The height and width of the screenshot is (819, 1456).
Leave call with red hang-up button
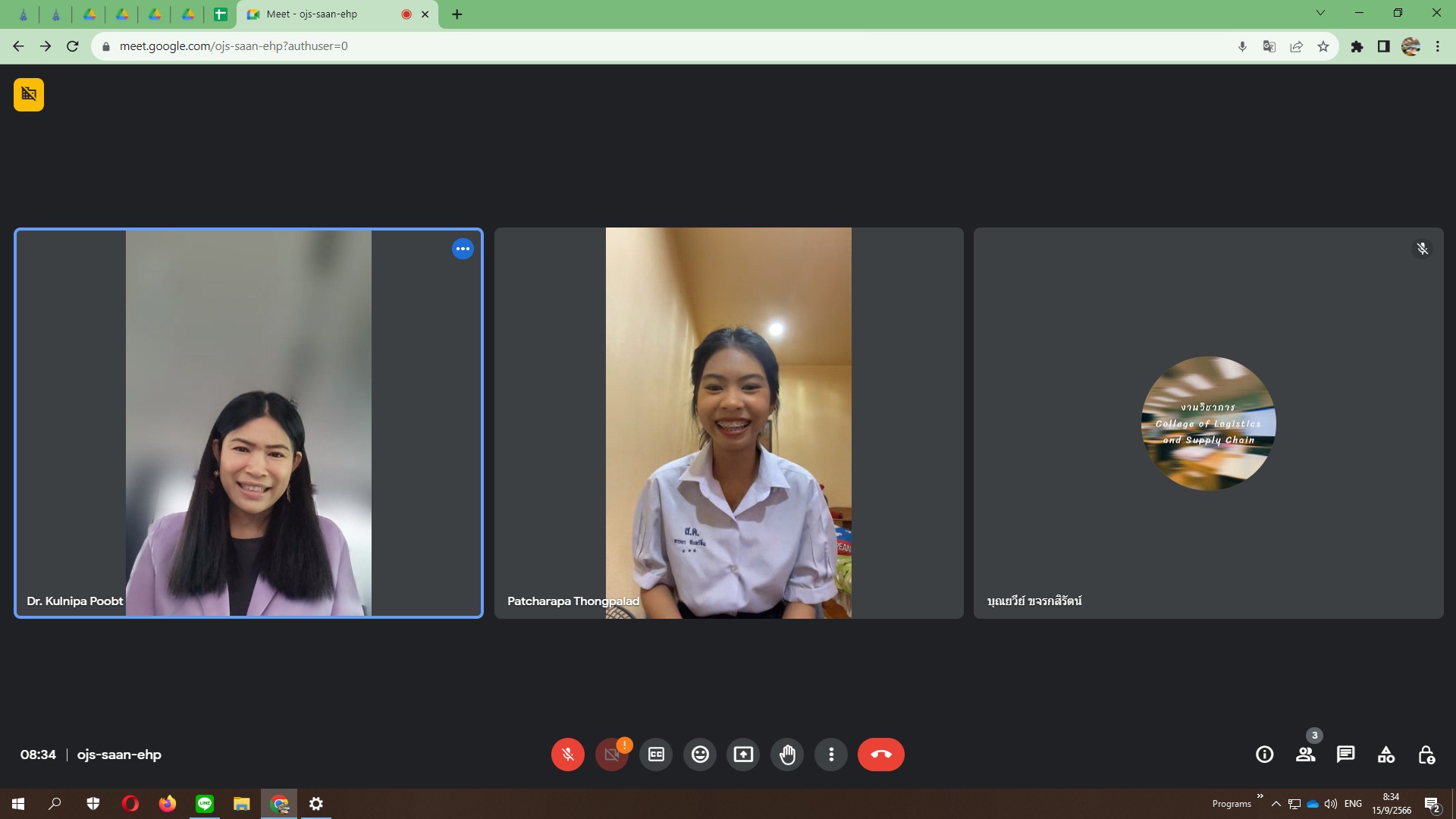880,755
